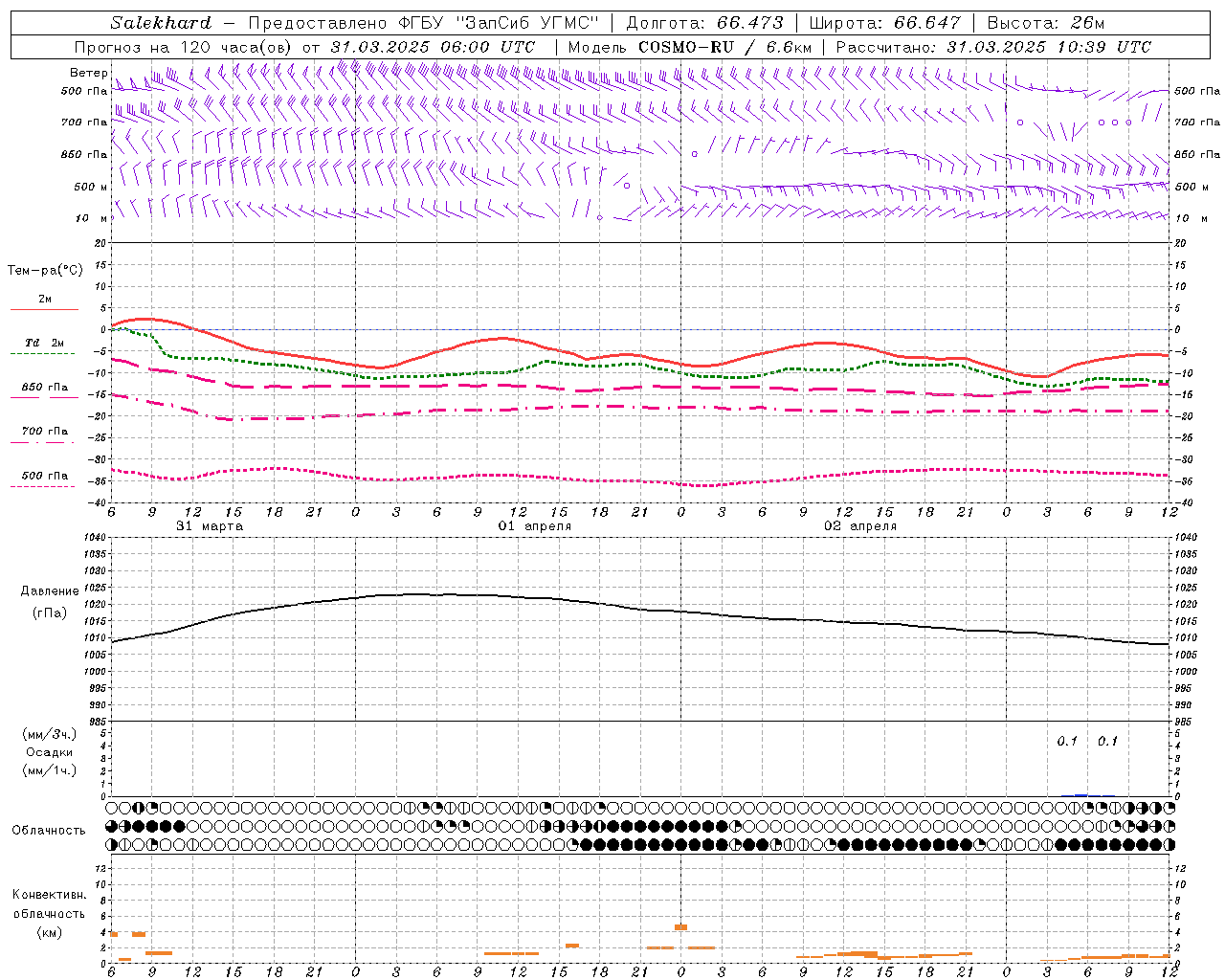Click the 02 апреля date label
Screen dimensions: 1225x980
pyautogui.click(x=861, y=526)
